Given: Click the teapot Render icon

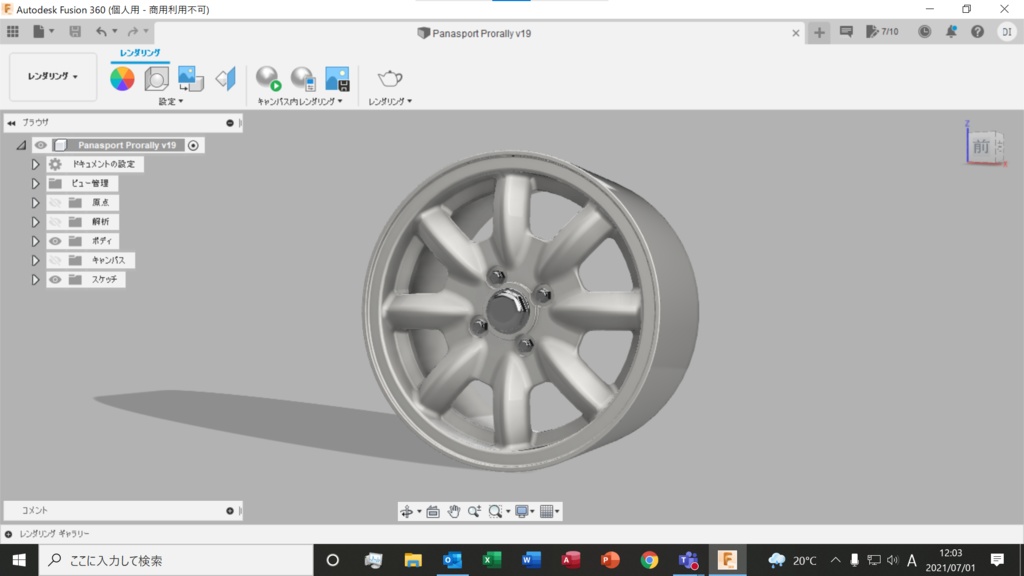Looking at the screenshot, I should (390, 79).
